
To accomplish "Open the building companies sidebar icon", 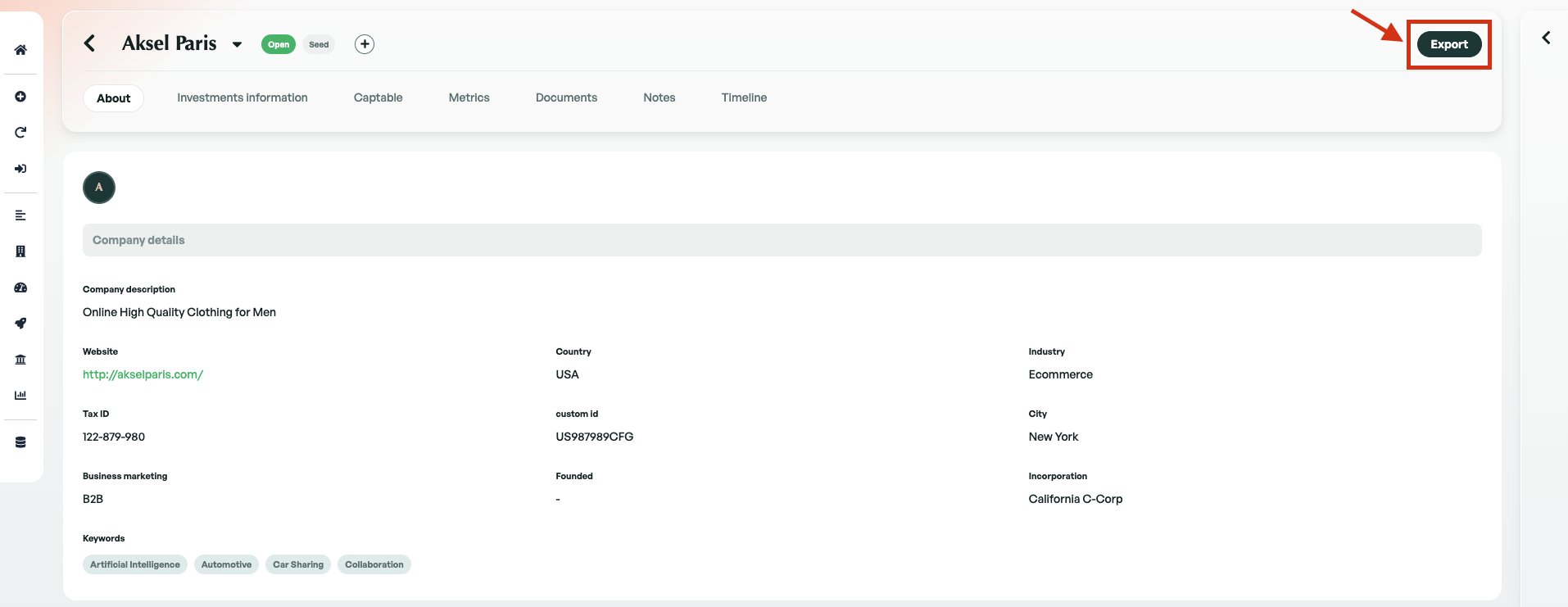I will point(20,251).
